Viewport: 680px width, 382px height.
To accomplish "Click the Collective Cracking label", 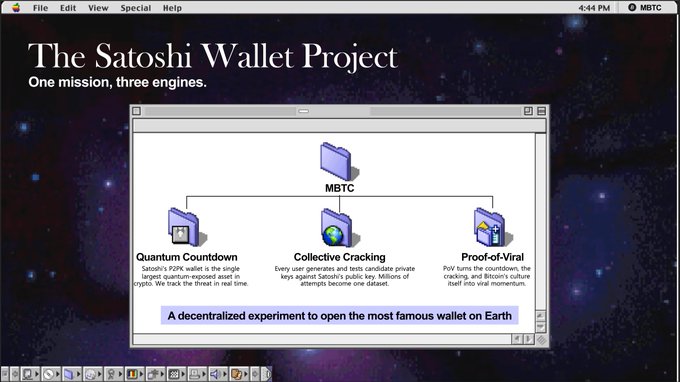I will [340, 257].
